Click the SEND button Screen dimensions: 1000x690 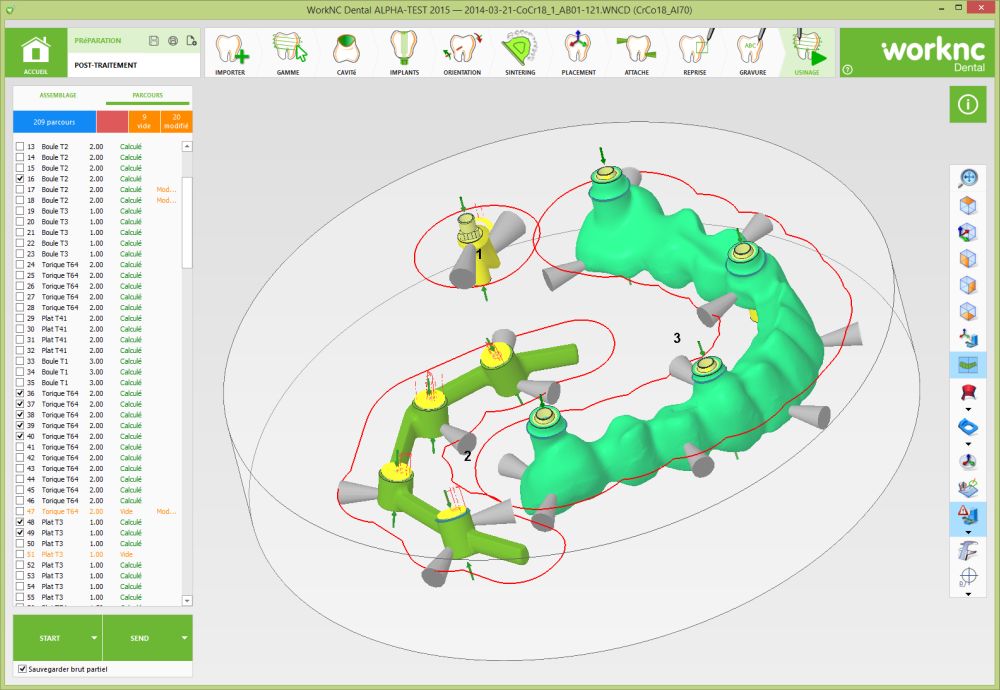pyautogui.click(x=140, y=638)
